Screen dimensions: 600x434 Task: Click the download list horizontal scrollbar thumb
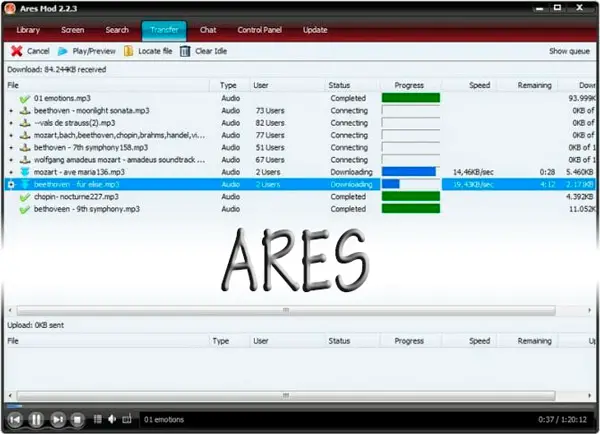(x=286, y=310)
